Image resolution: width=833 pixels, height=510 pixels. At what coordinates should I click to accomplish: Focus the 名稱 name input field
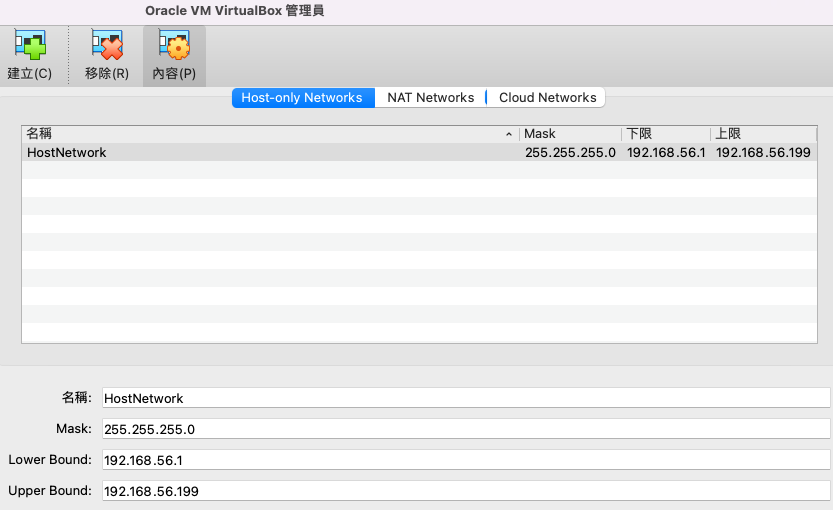(465, 398)
